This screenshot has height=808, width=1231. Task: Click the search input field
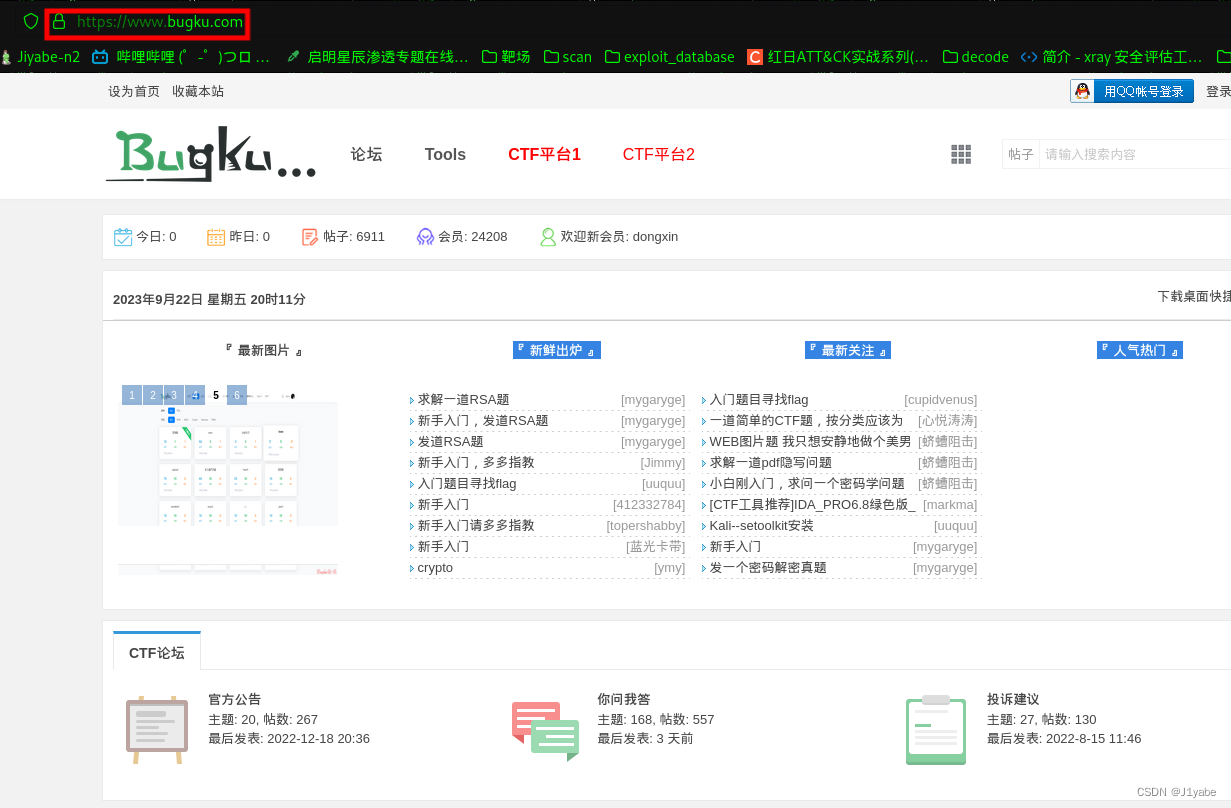click(x=1130, y=154)
